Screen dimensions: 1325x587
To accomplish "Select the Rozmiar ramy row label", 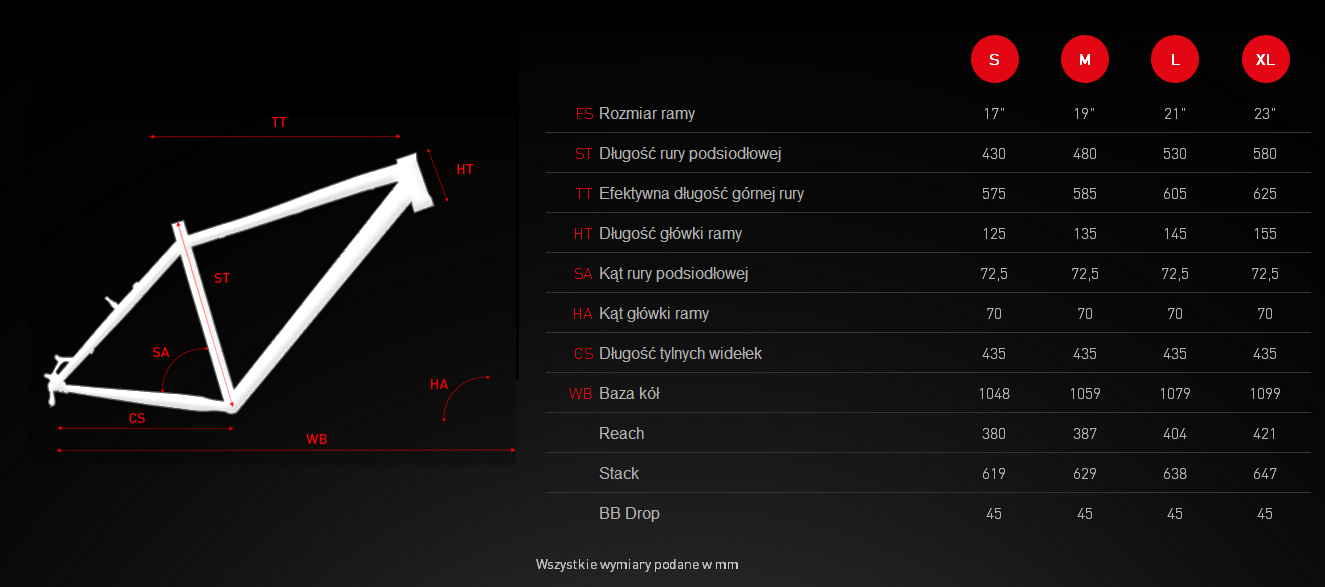I will coord(647,114).
